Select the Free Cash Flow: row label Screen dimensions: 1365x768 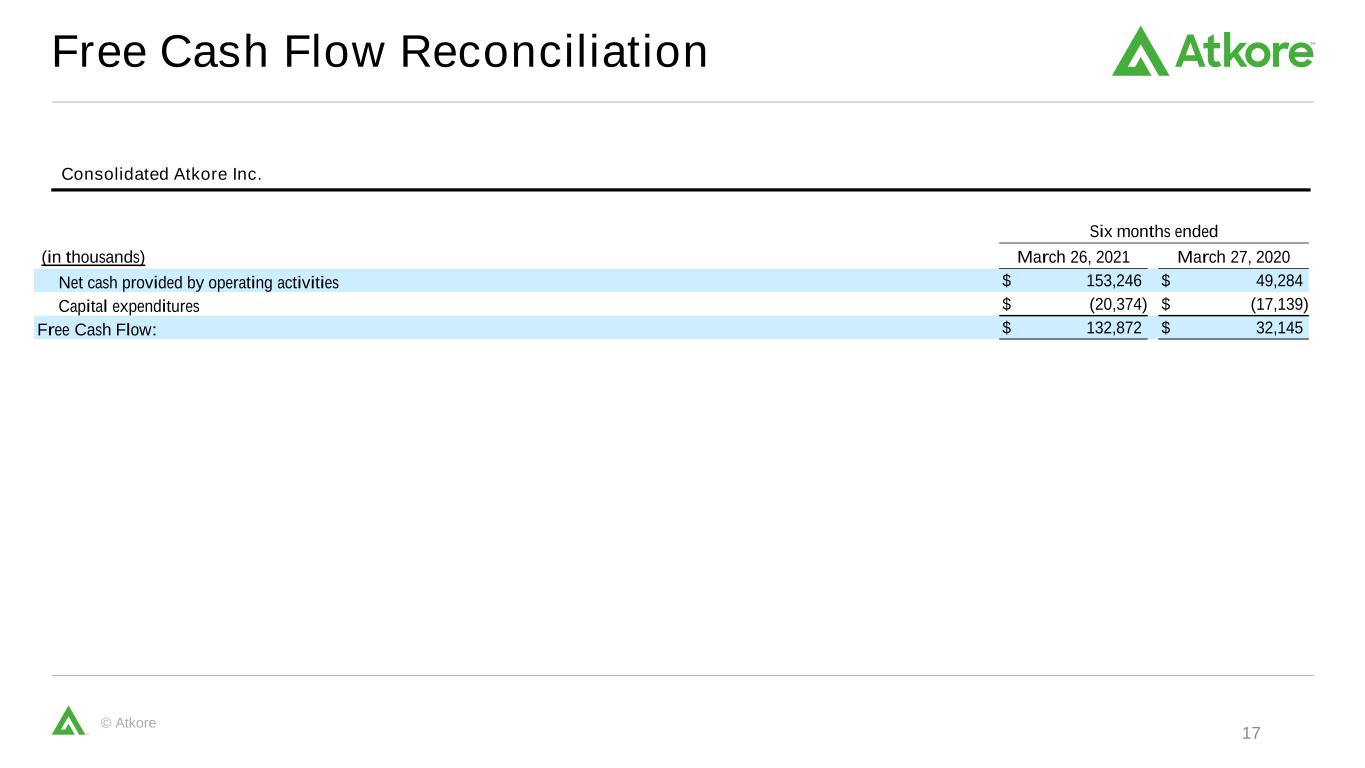point(97,329)
